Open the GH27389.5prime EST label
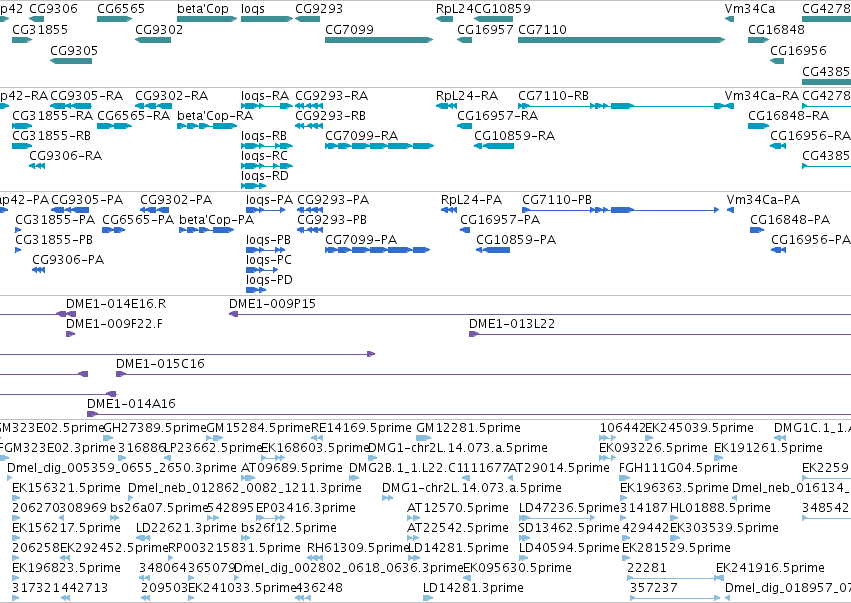 pyautogui.click(x=155, y=428)
